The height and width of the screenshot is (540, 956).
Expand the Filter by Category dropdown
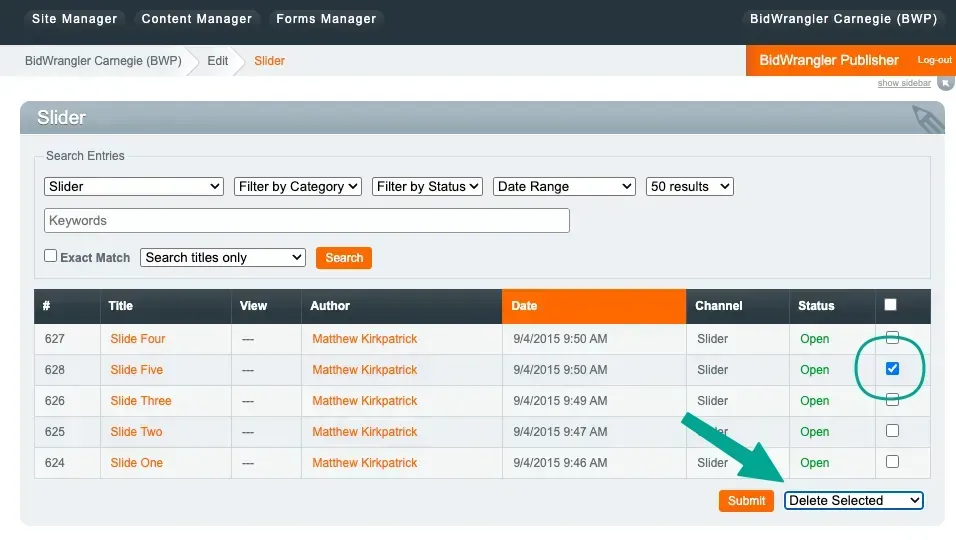point(298,187)
